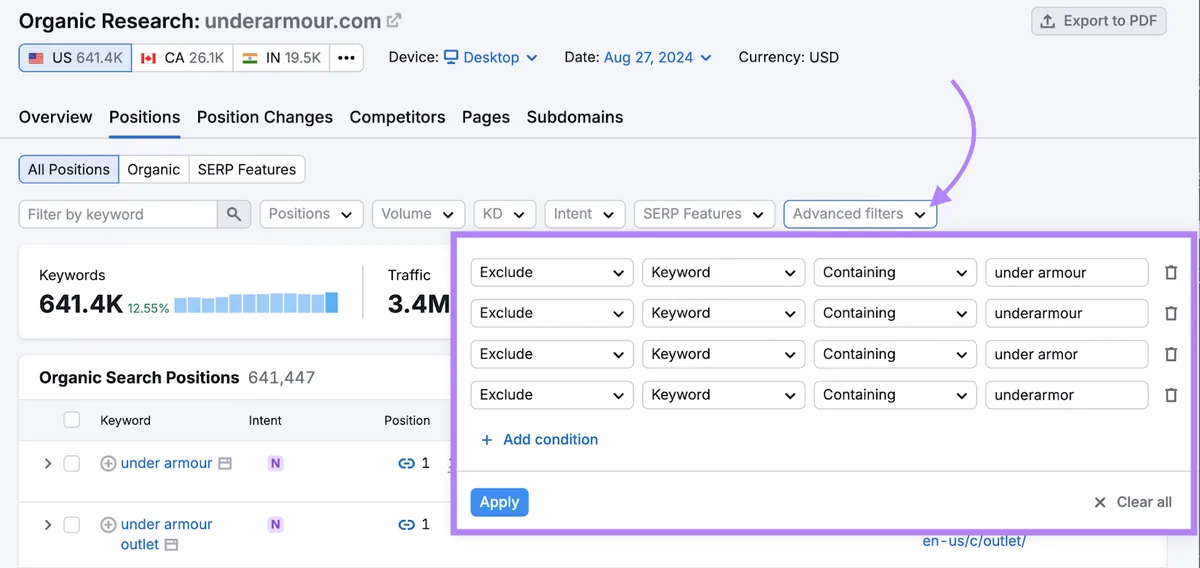Open SERP snapshot icon next to 'under armour'
This screenshot has width=1200, height=568.
click(x=225, y=464)
